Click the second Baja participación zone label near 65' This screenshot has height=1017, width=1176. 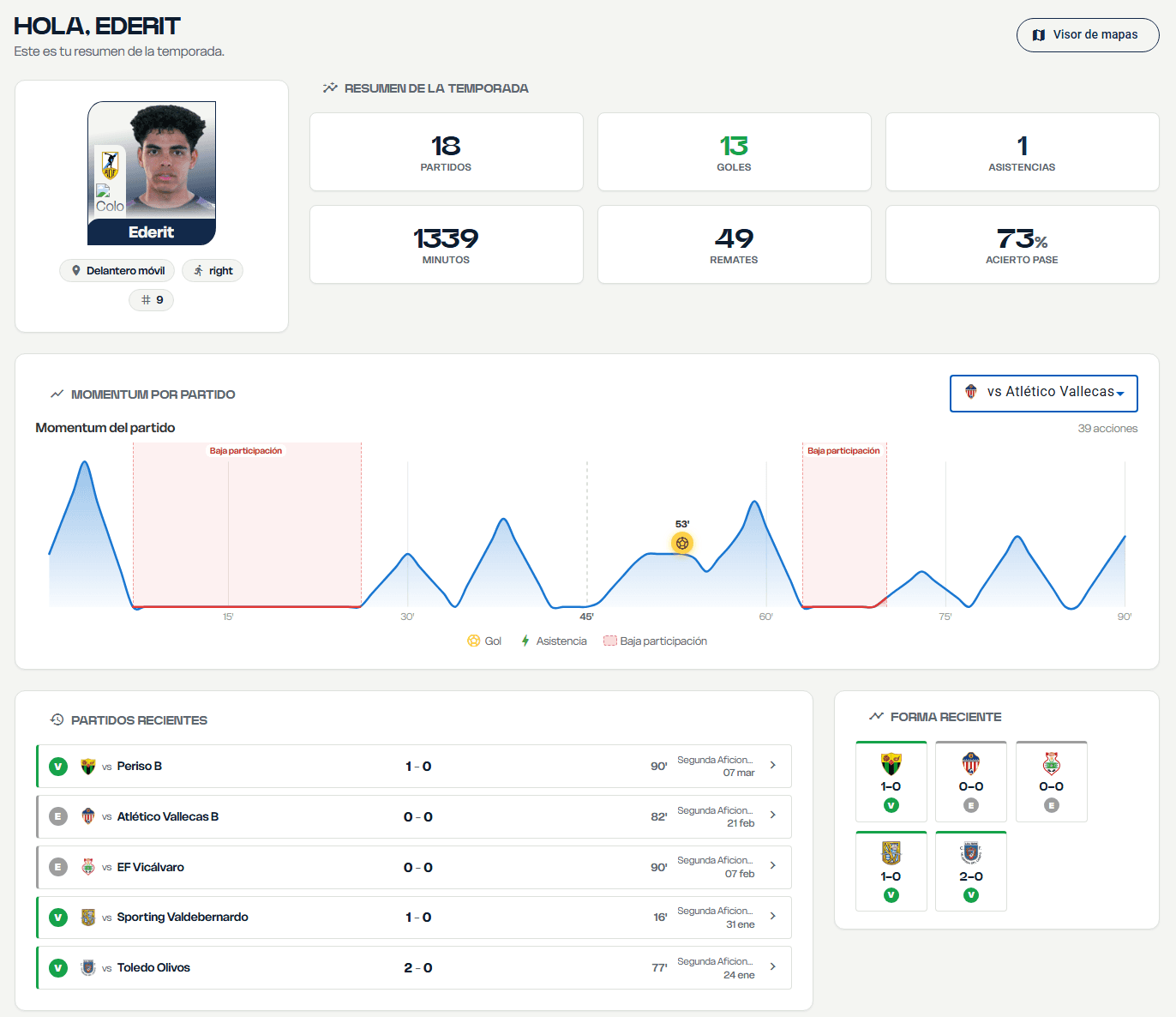(x=844, y=451)
